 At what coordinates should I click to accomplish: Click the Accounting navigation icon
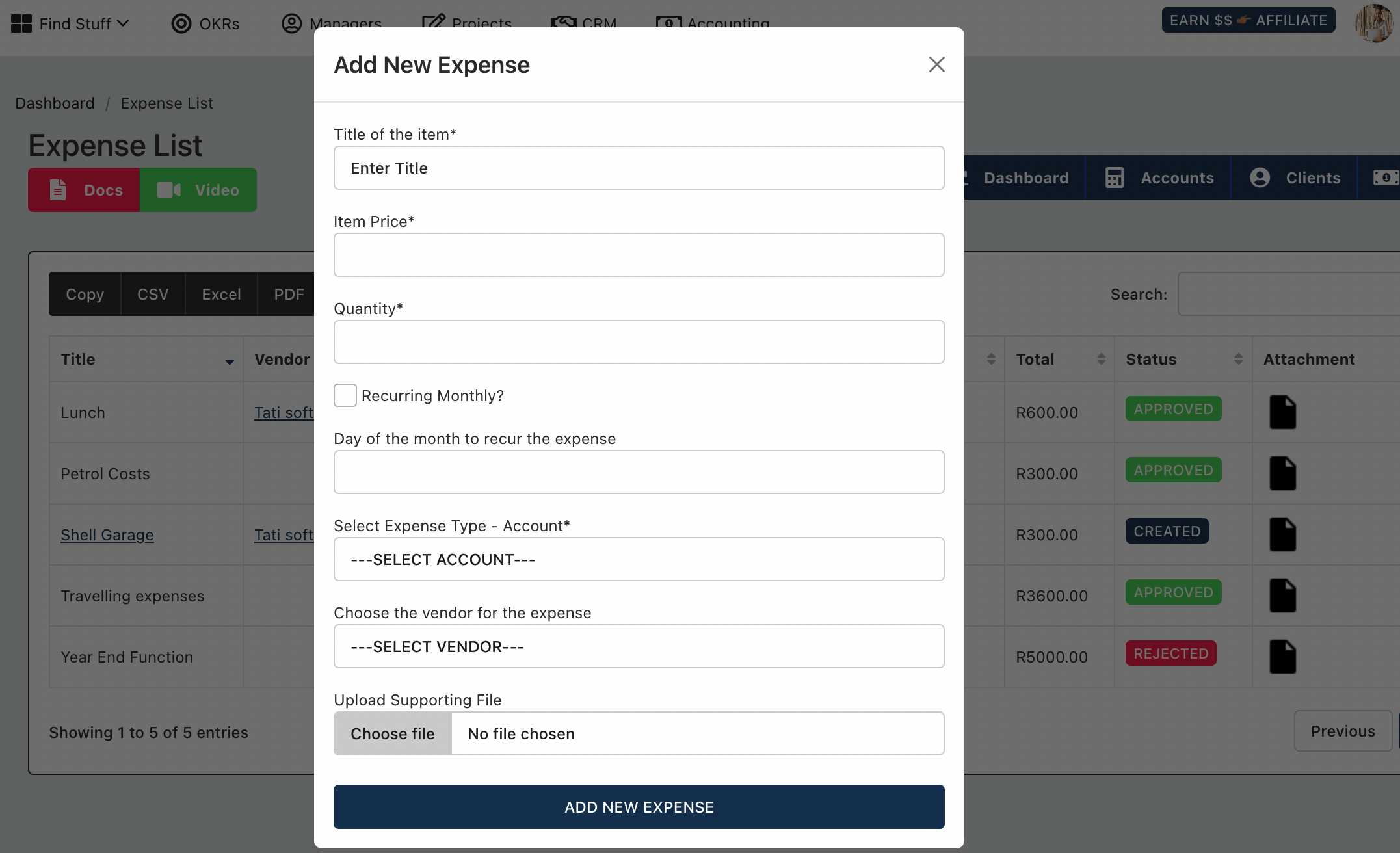(668, 21)
